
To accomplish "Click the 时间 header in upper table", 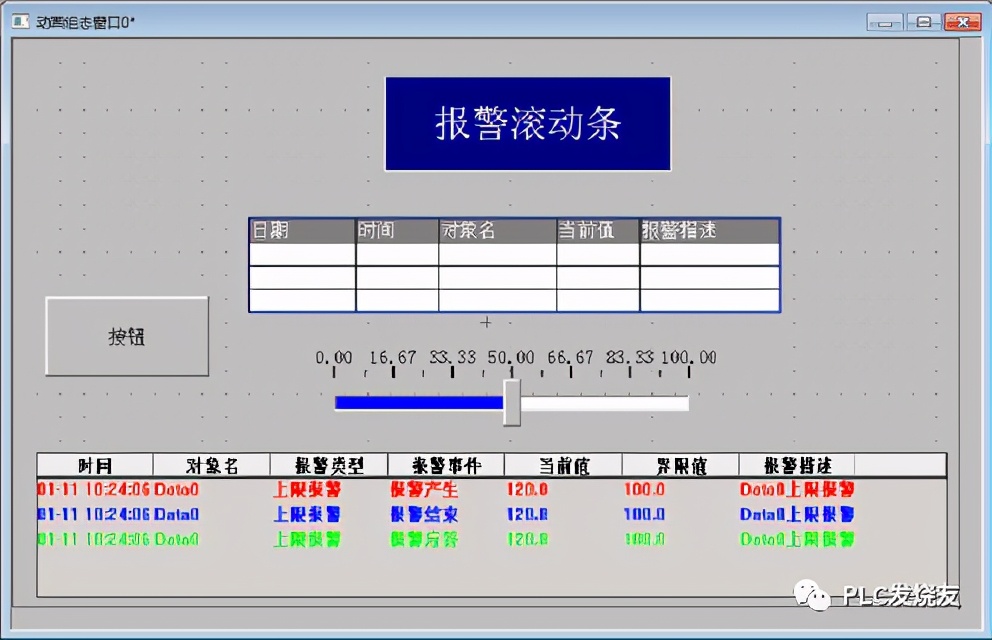I will point(397,231).
